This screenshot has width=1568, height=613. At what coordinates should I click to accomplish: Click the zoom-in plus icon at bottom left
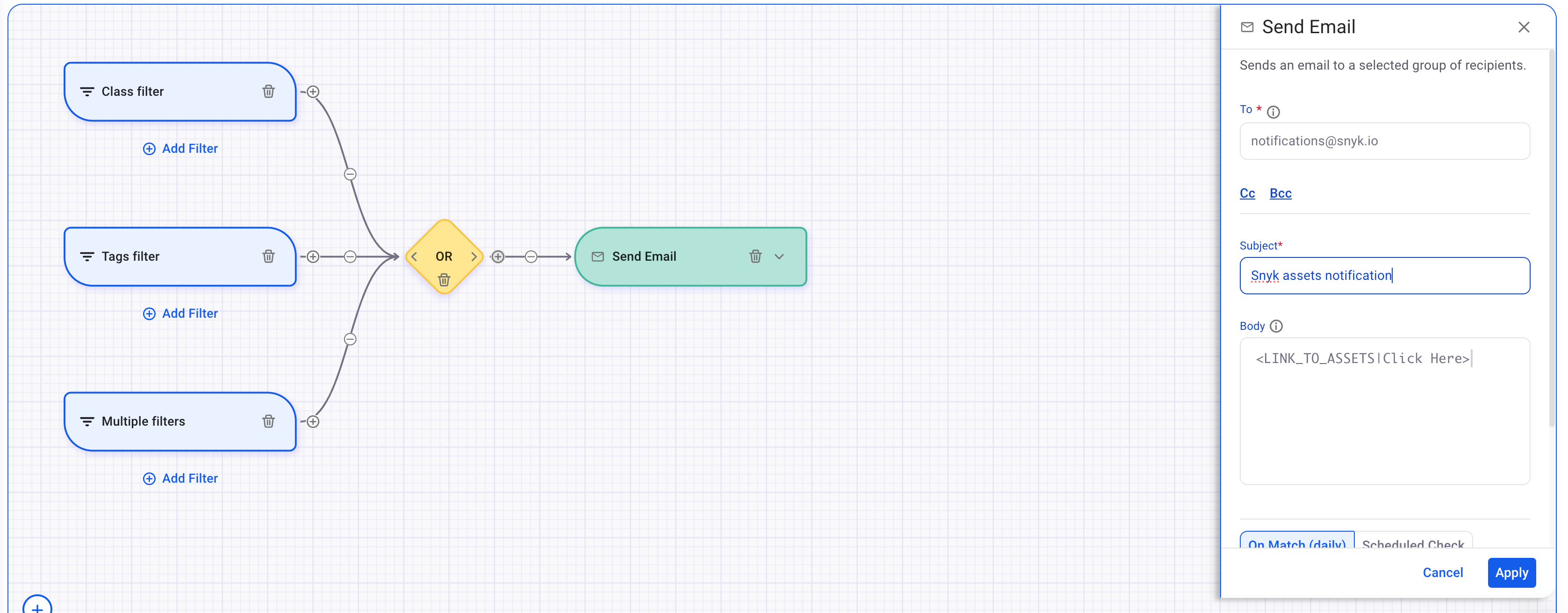(38, 606)
